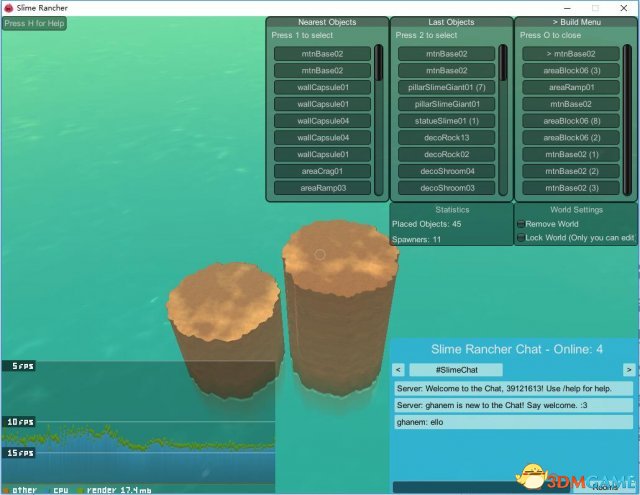The height and width of the screenshot is (495, 640).
Task: Click the 10 FPS graph label
Action: [x=18, y=422]
